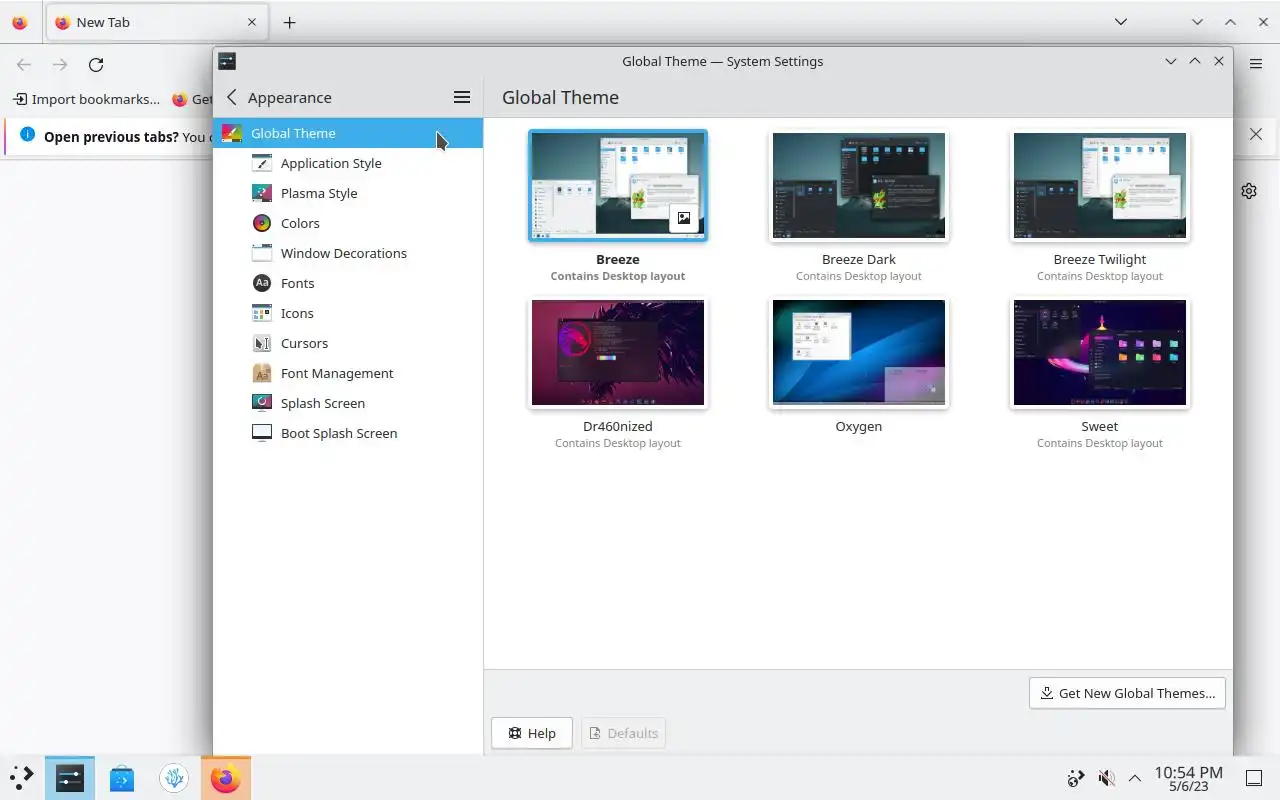
Task: Open Plasma Style settings
Action: 348,193
